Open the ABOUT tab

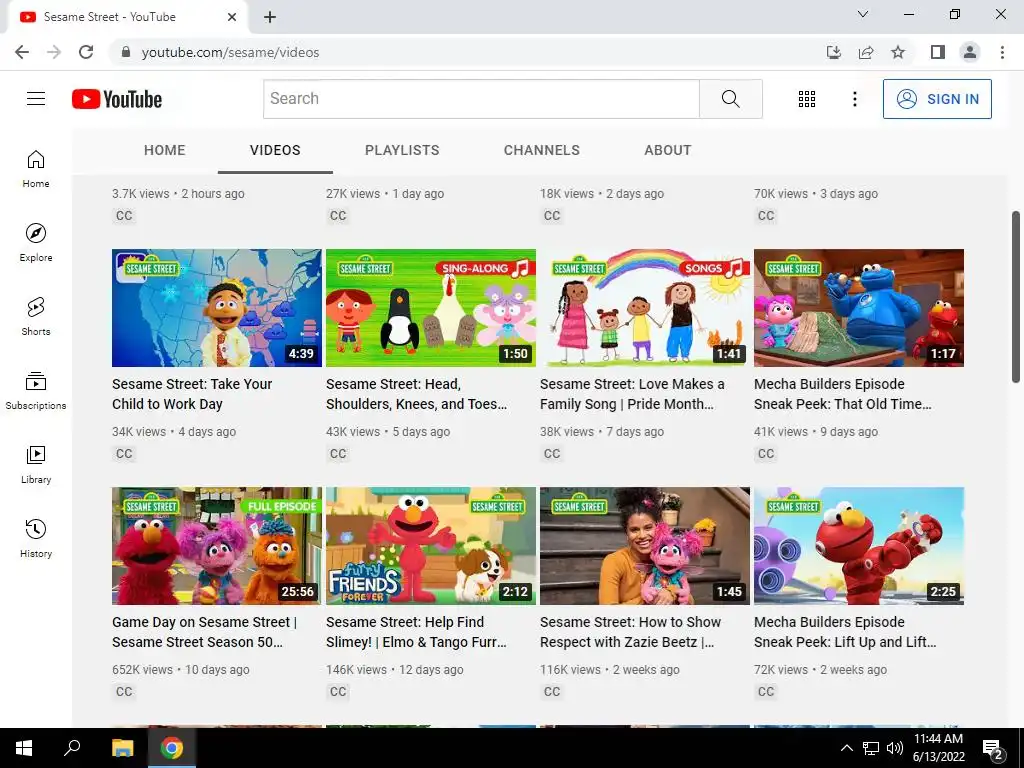[x=667, y=150]
